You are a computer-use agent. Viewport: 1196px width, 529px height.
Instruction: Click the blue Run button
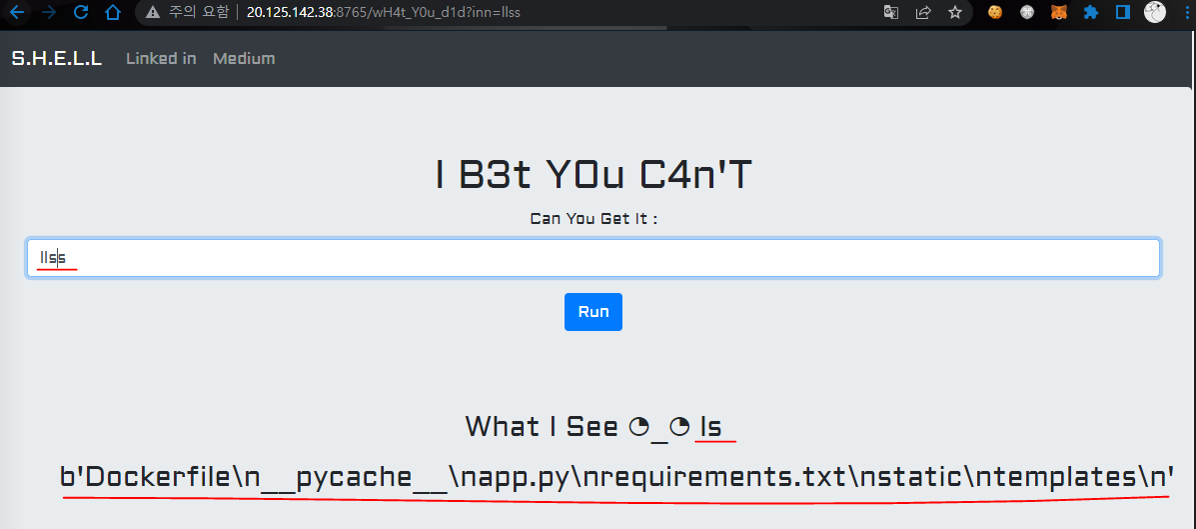593,312
